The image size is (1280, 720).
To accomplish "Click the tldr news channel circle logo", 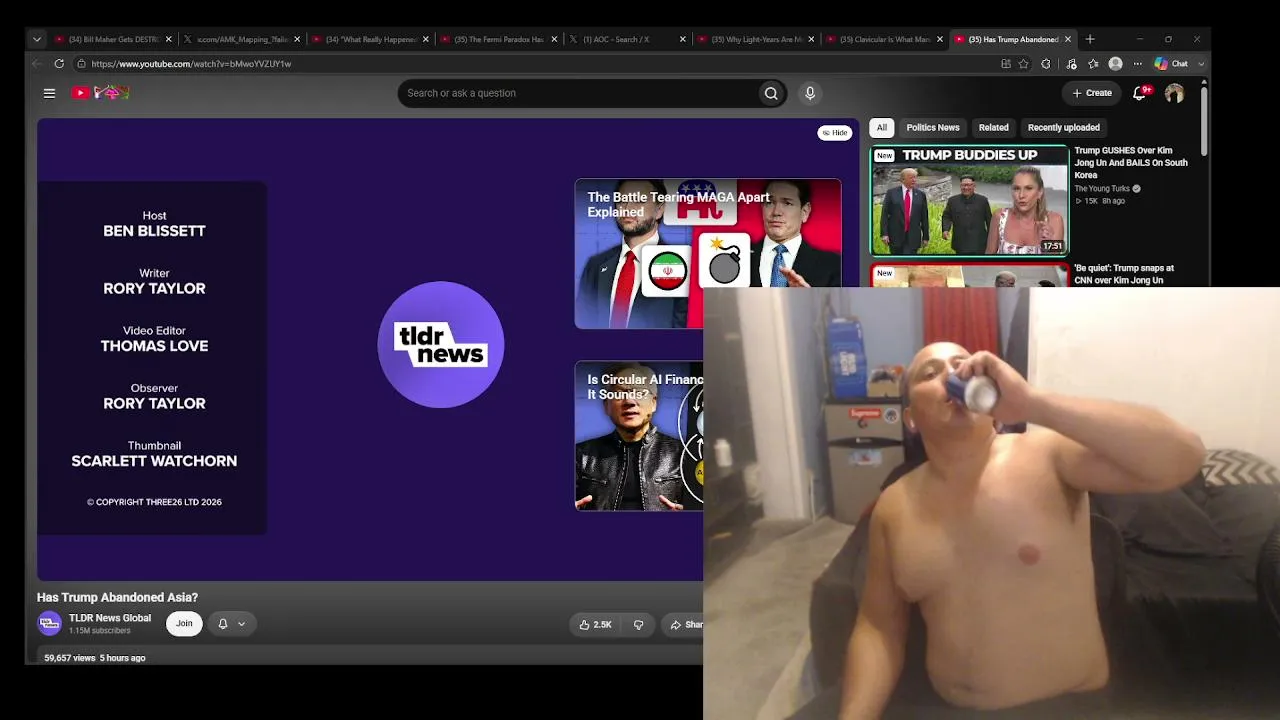I will coord(441,345).
